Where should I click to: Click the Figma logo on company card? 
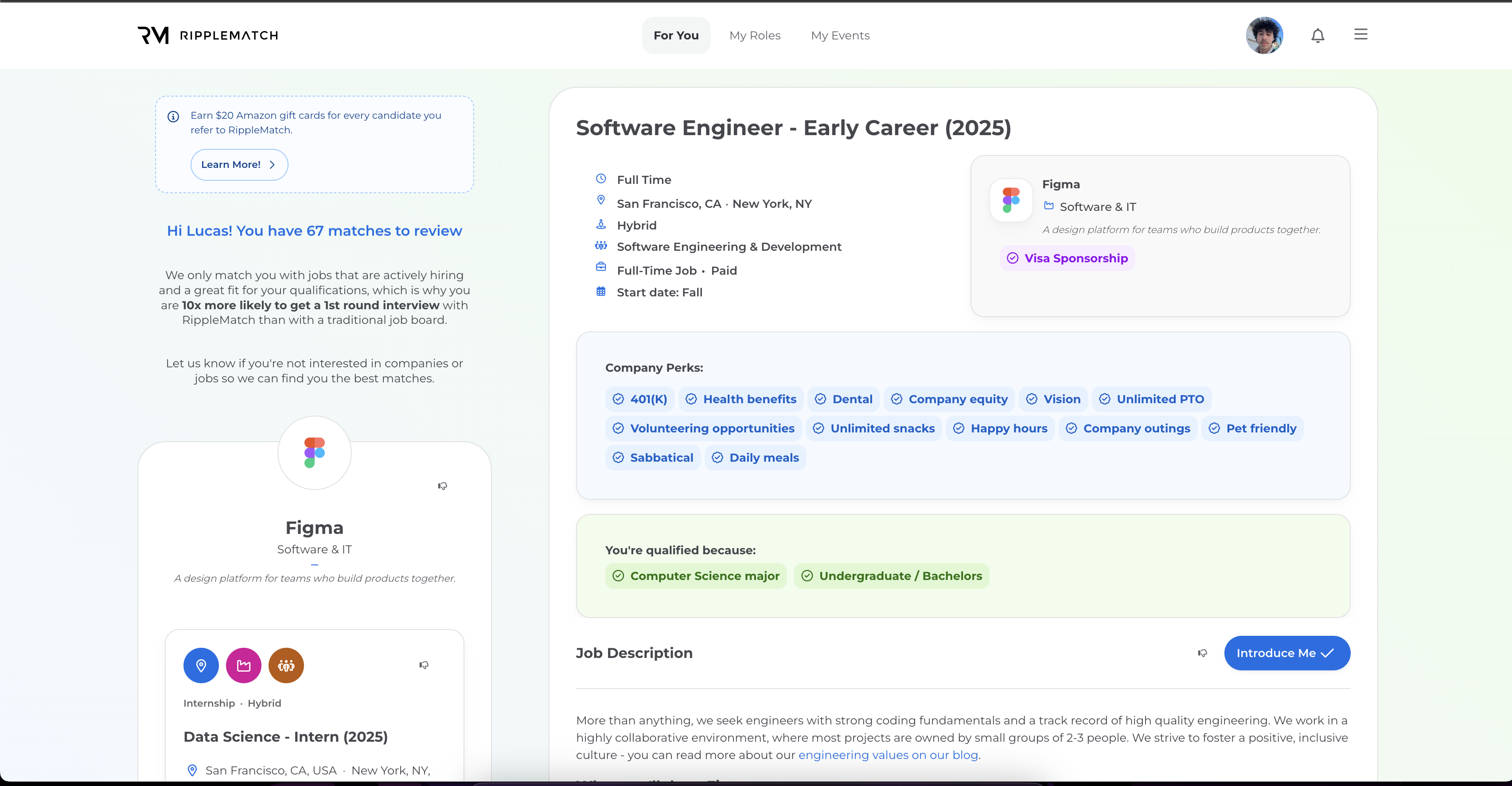(315, 452)
